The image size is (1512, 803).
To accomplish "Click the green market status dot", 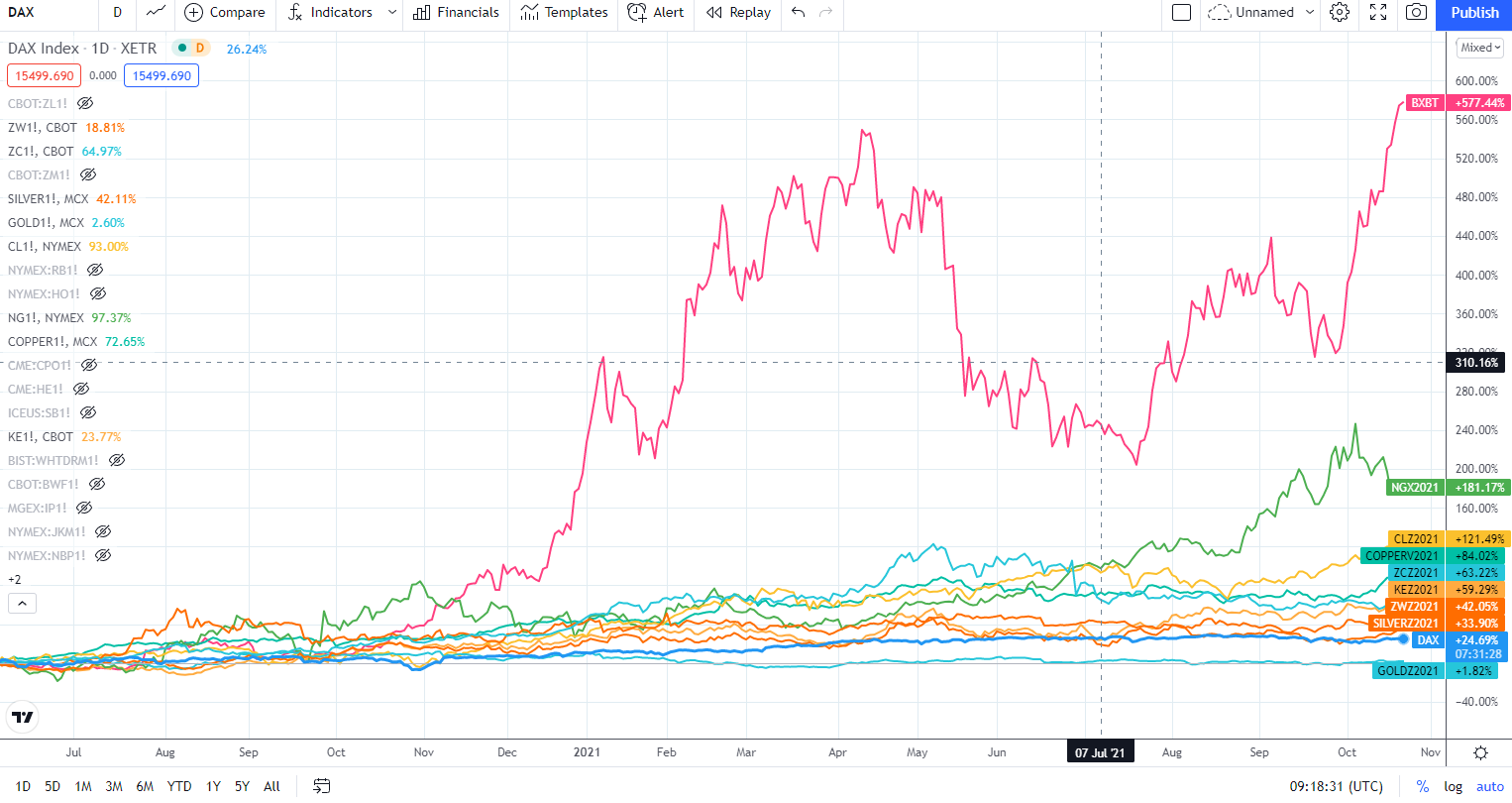I will (182, 48).
